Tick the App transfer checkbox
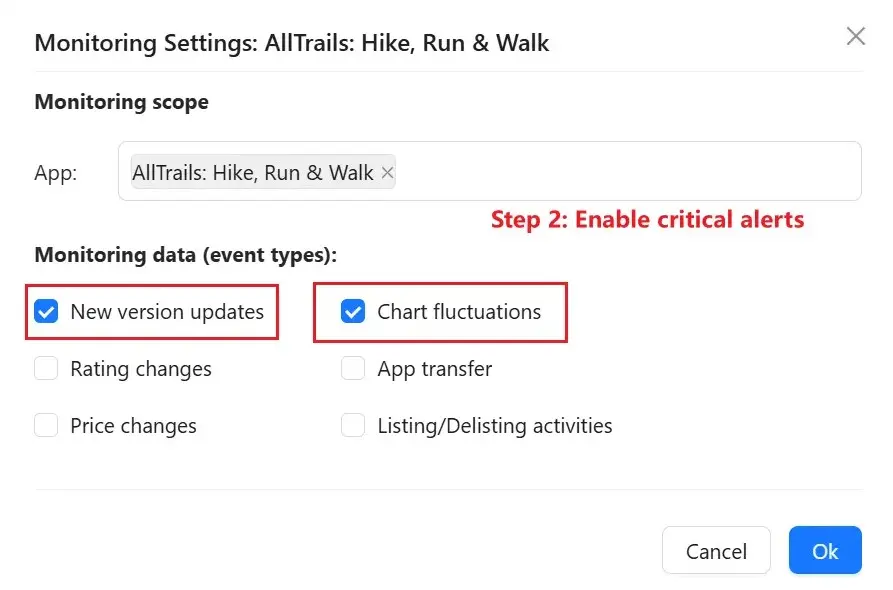The width and height of the screenshot is (893, 590). 353,369
